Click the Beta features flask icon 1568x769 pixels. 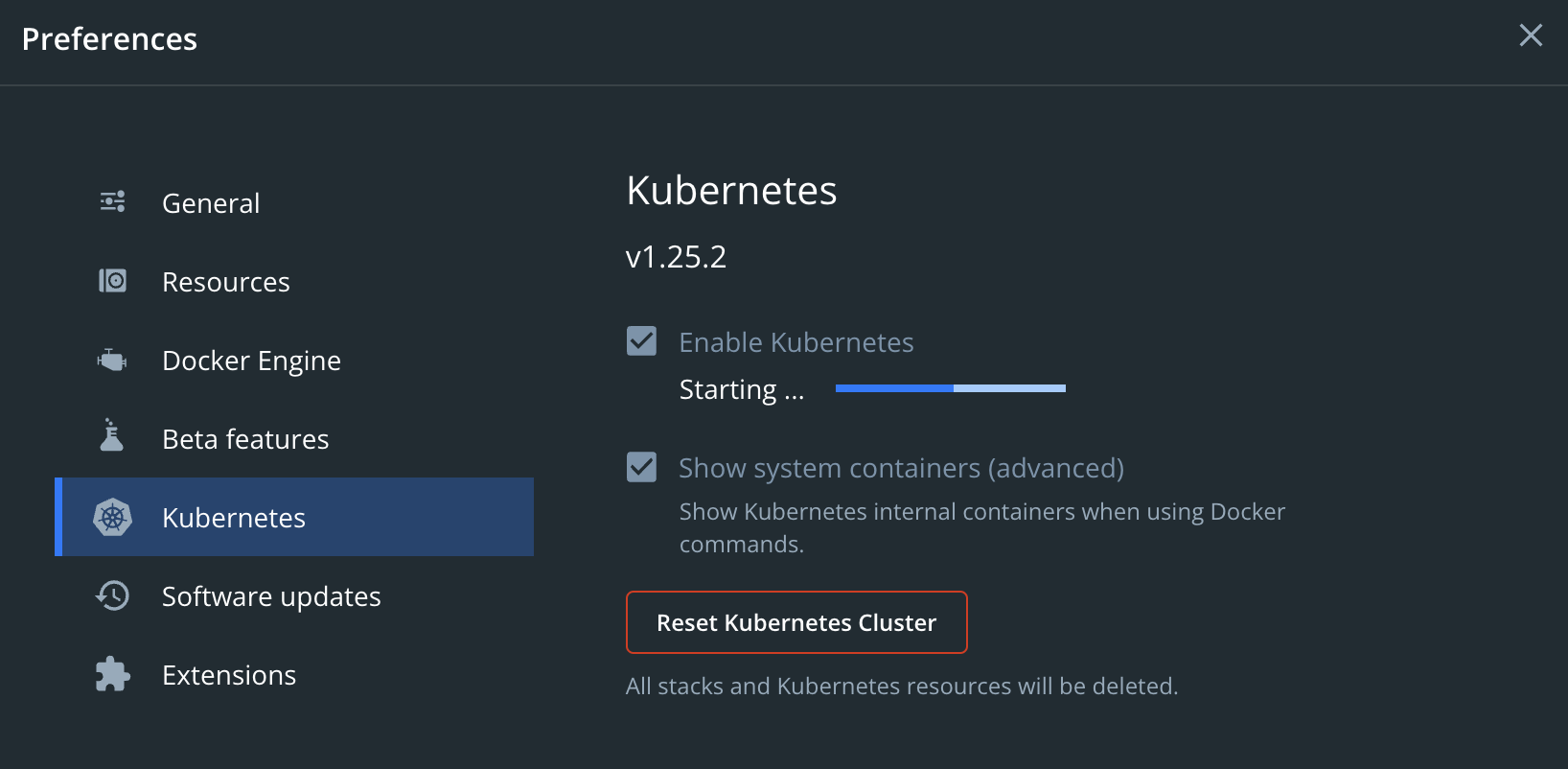(x=112, y=434)
